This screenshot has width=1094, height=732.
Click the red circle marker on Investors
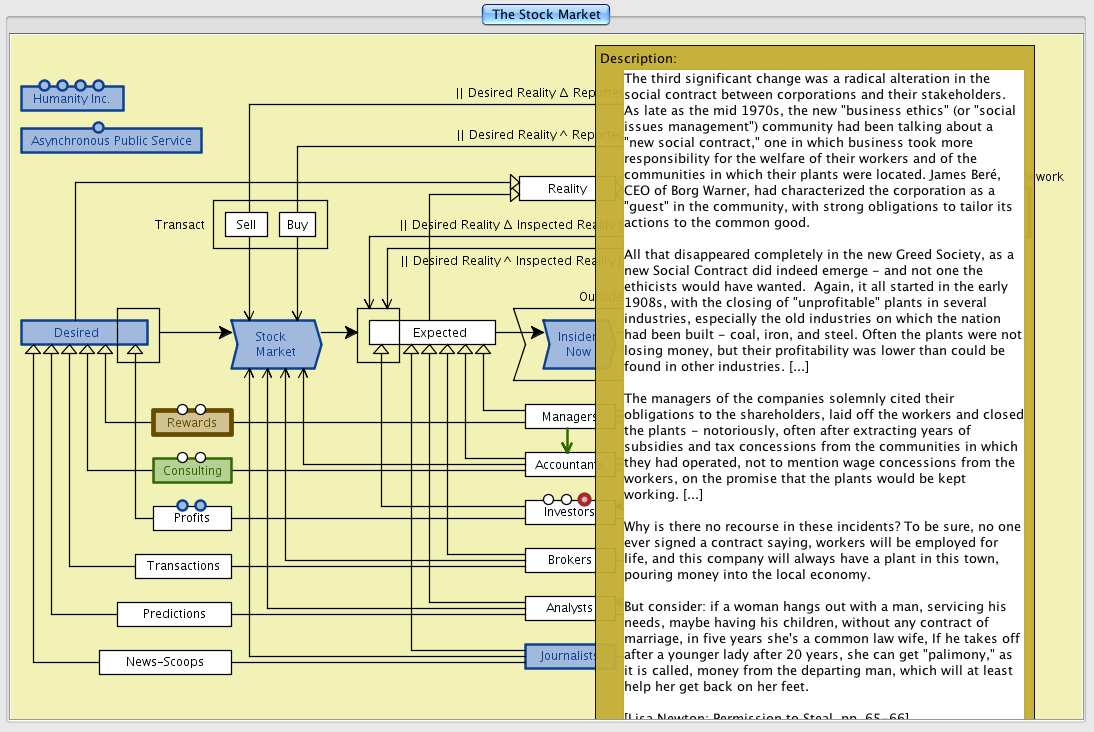coord(585,499)
